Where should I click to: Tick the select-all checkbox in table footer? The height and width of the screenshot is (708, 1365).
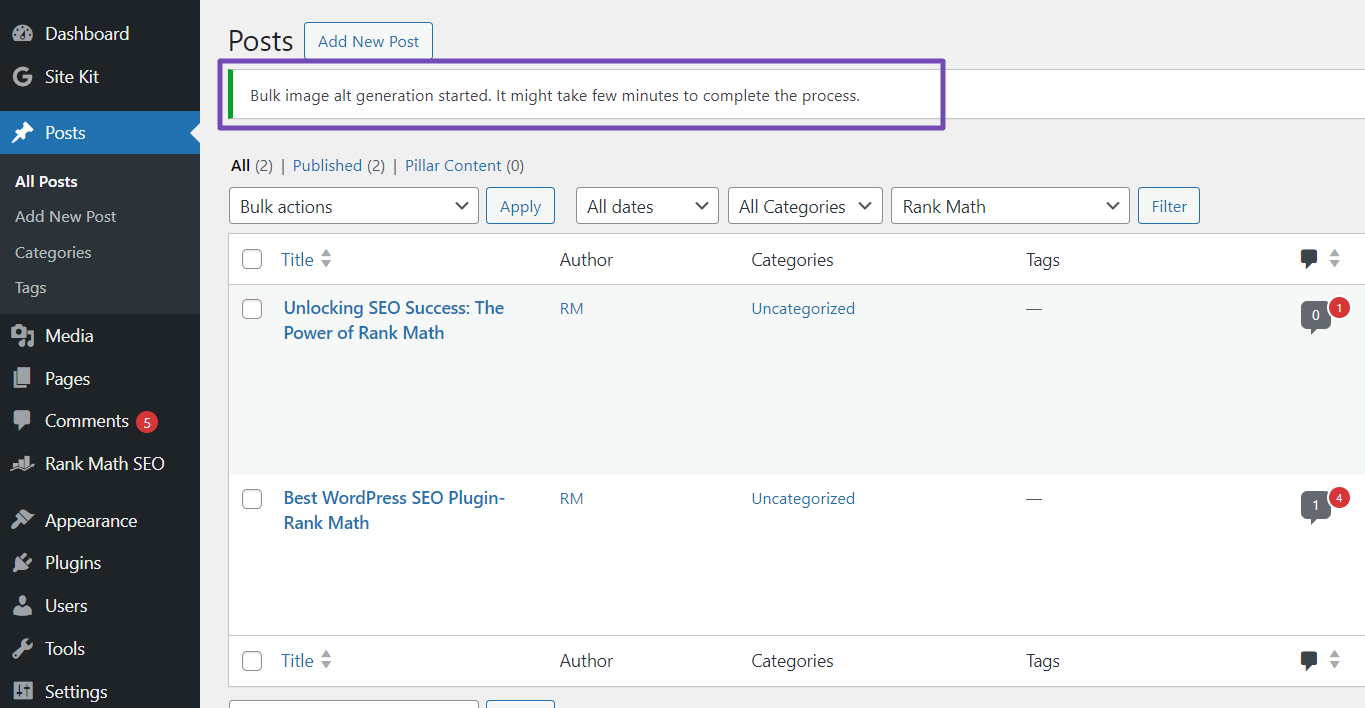click(252, 661)
